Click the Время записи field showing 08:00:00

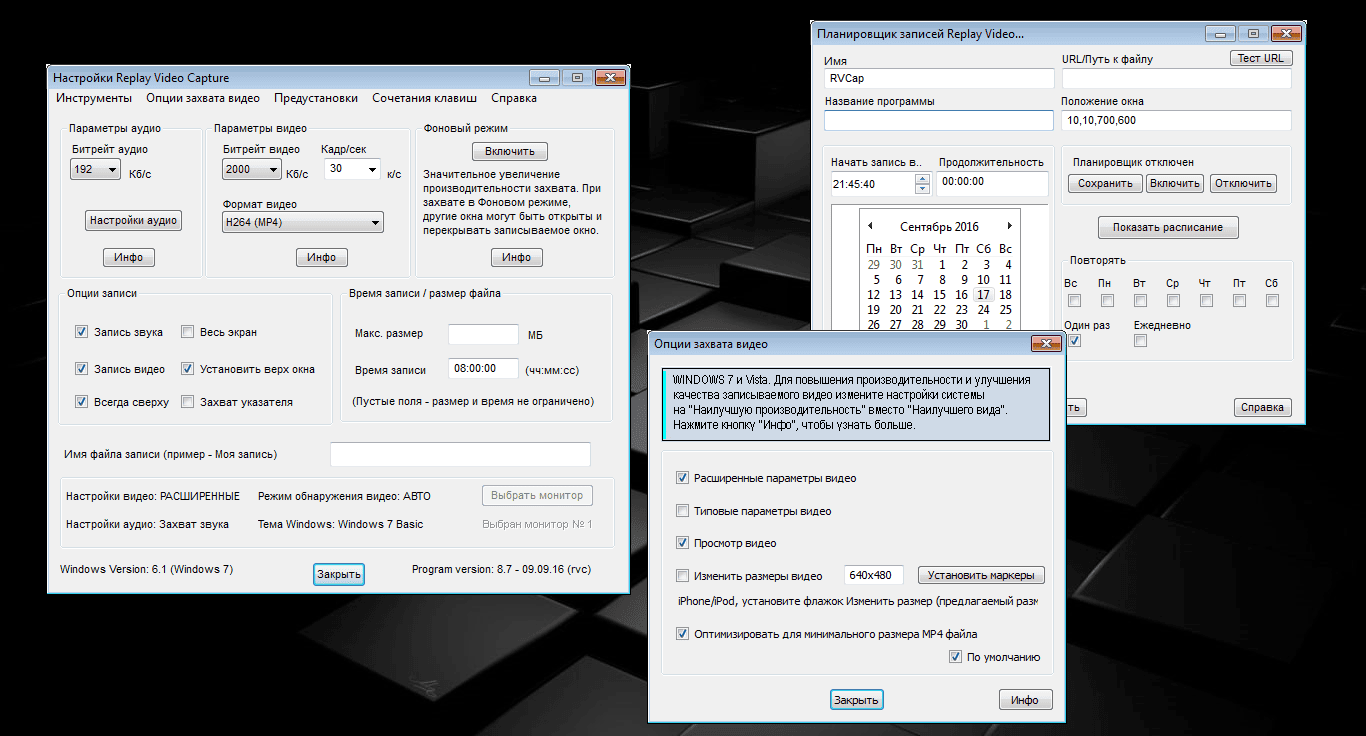(483, 369)
